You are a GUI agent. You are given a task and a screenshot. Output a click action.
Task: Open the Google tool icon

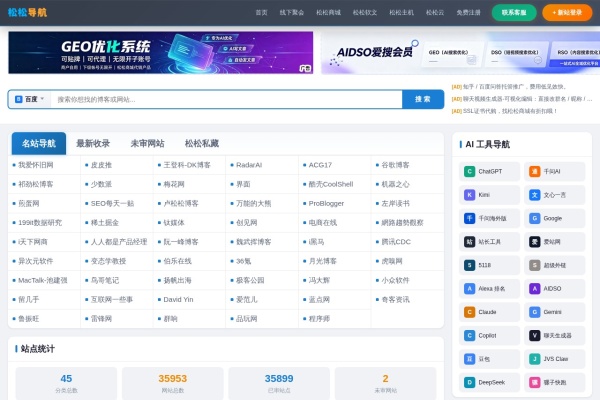click(535, 218)
